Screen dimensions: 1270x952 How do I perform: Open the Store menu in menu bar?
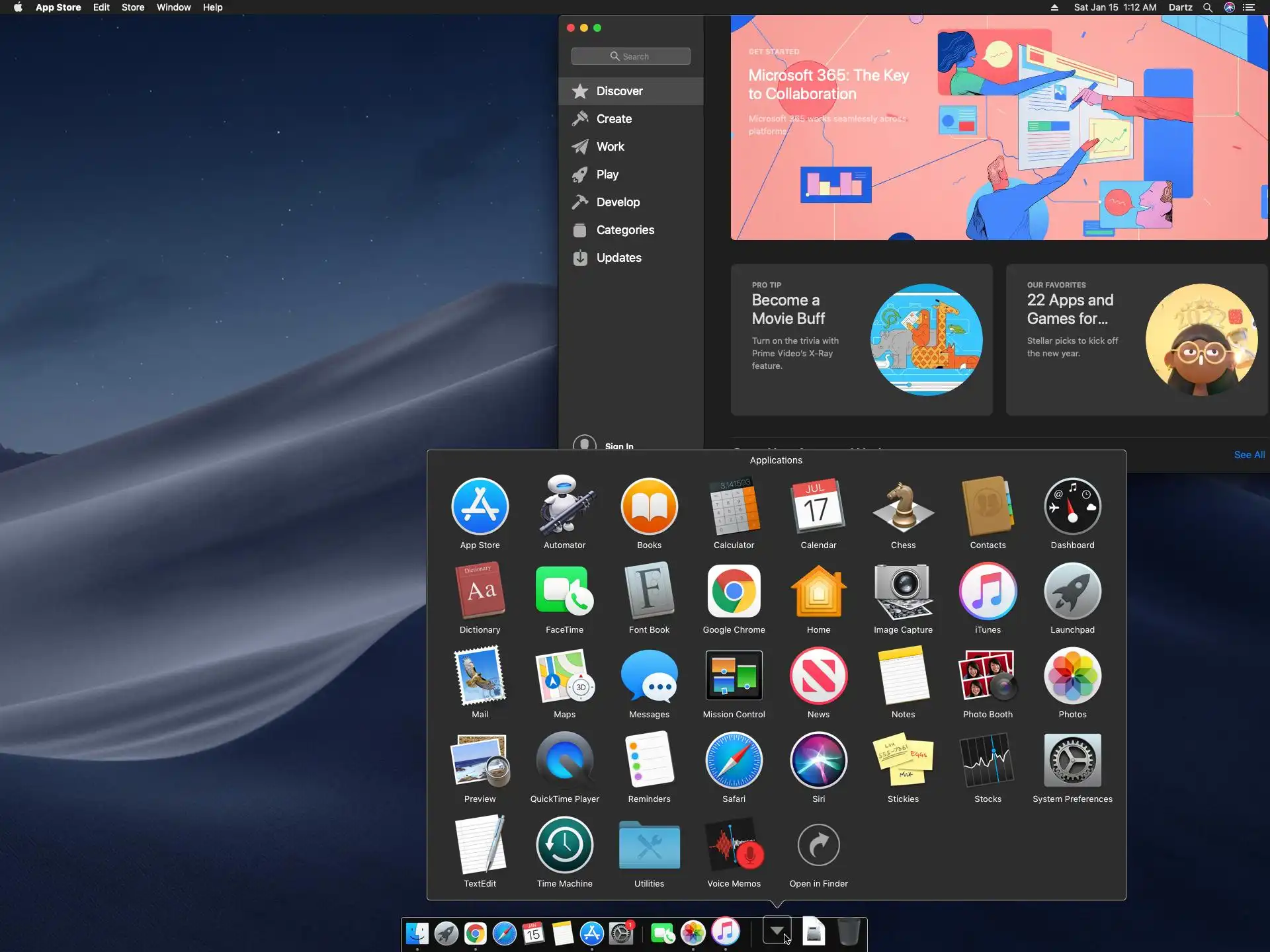[x=132, y=7]
